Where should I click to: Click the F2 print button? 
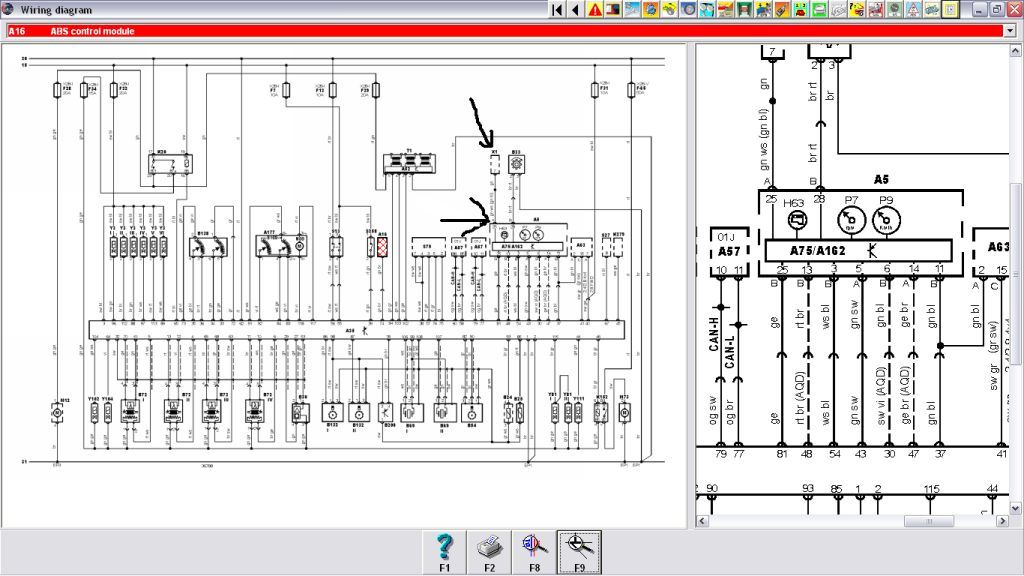pos(489,552)
